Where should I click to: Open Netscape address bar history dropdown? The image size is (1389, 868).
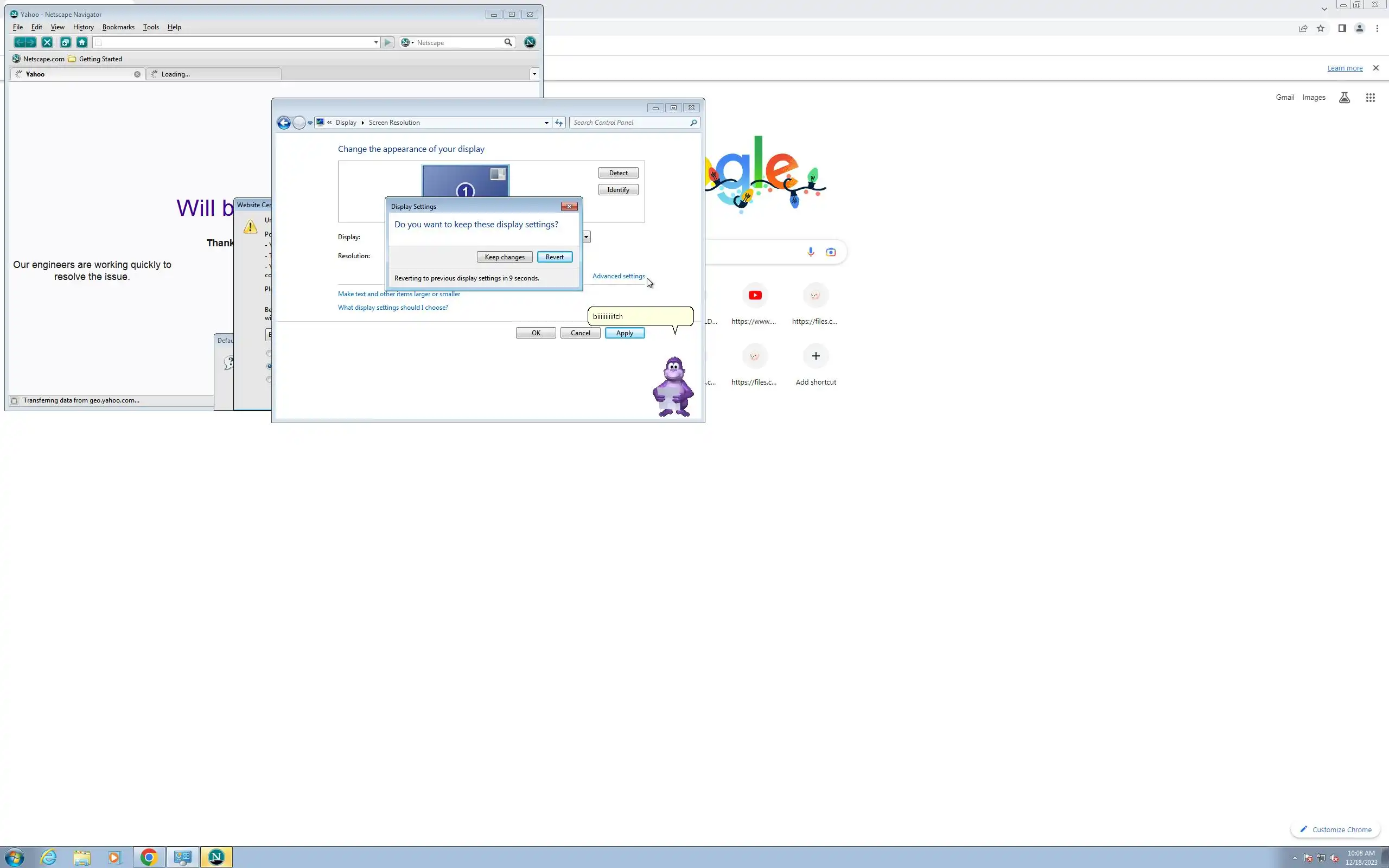pos(376,42)
